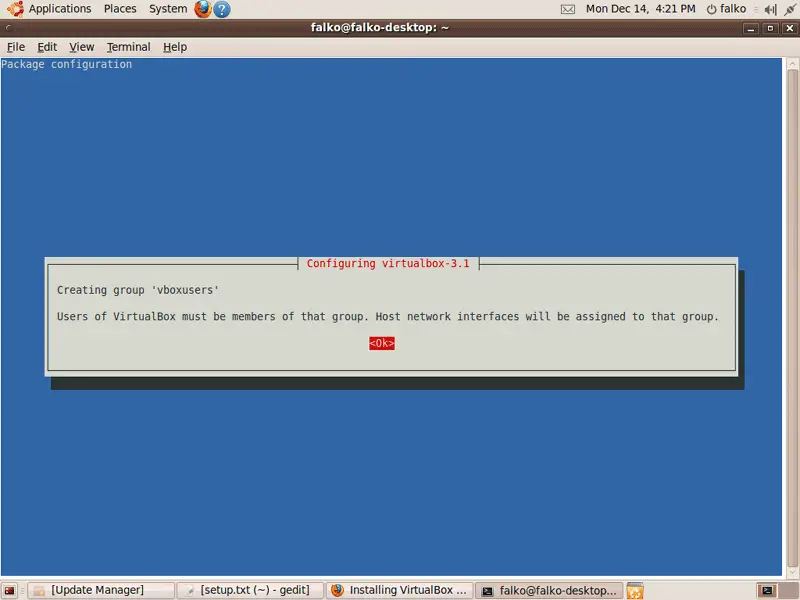Viewport: 800px width, 600px height.
Task: Open the Help icon in top panel
Action: click(222, 9)
